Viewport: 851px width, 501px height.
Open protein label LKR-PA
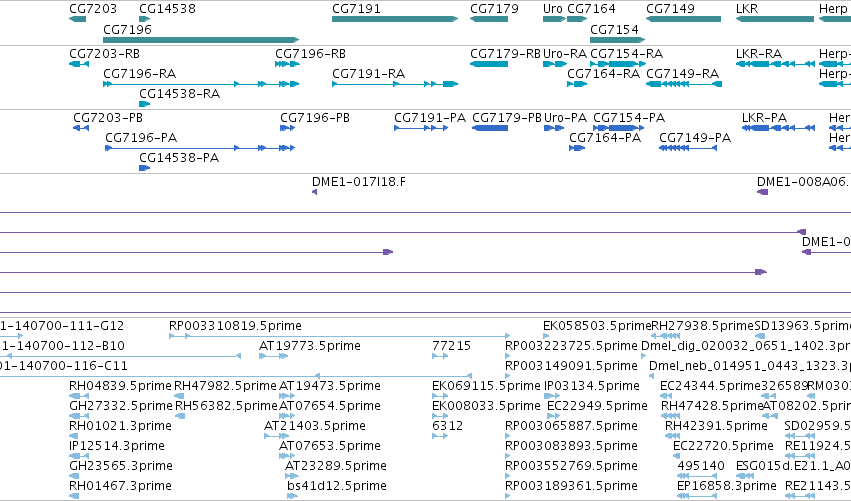pyautogui.click(x=764, y=118)
